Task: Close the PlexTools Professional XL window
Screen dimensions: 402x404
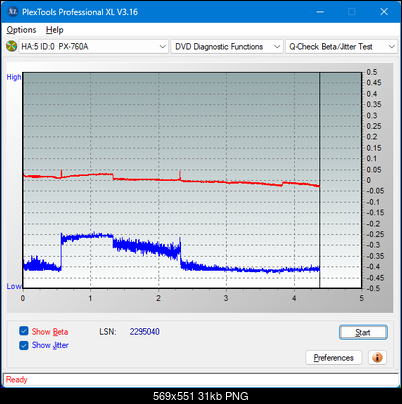Action: click(x=384, y=12)
